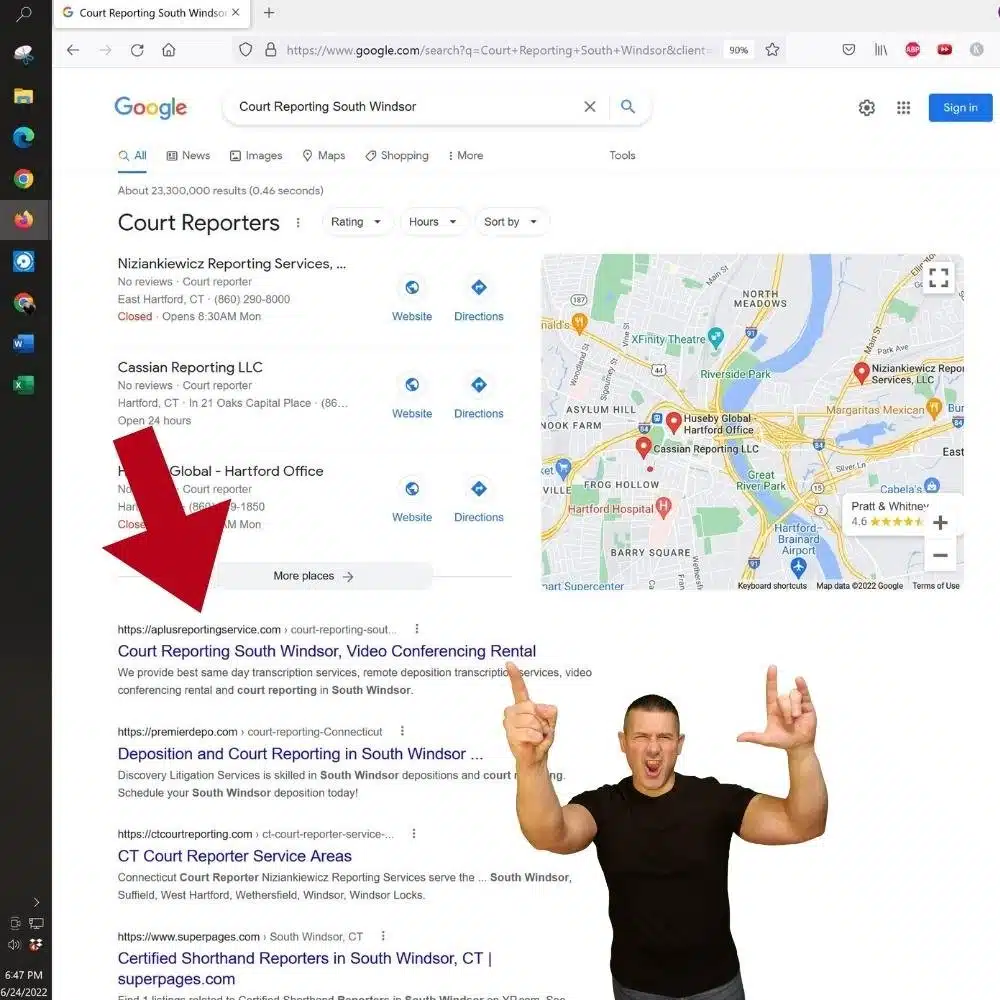Open the search Tools menu
Screen dimensions: 1000x1000
622,156
